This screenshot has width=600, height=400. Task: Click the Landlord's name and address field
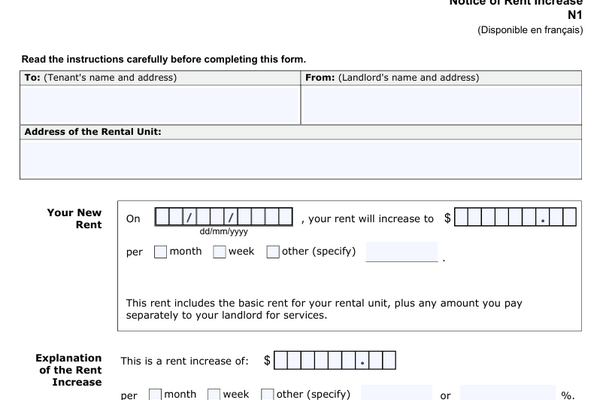point(441,104)
